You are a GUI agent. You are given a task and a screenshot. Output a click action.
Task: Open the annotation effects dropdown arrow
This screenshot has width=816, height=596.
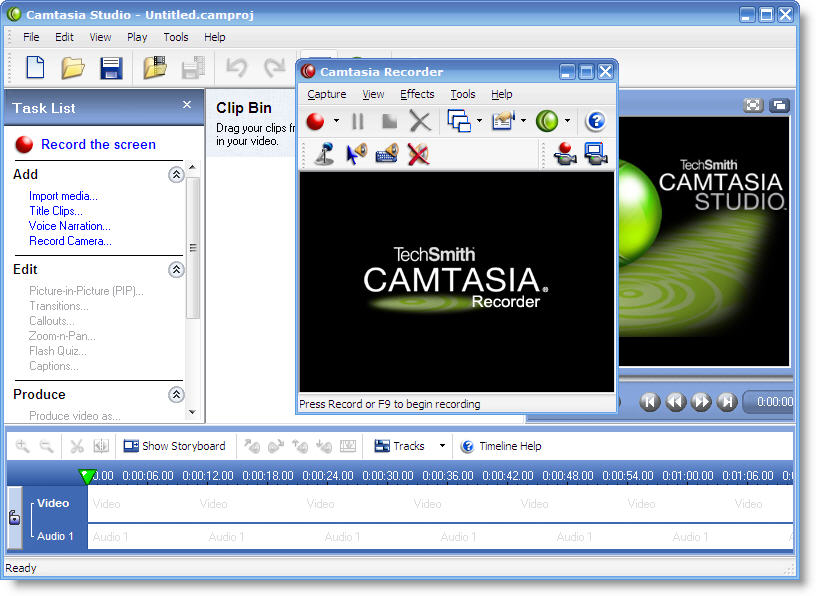click(523, 121)
